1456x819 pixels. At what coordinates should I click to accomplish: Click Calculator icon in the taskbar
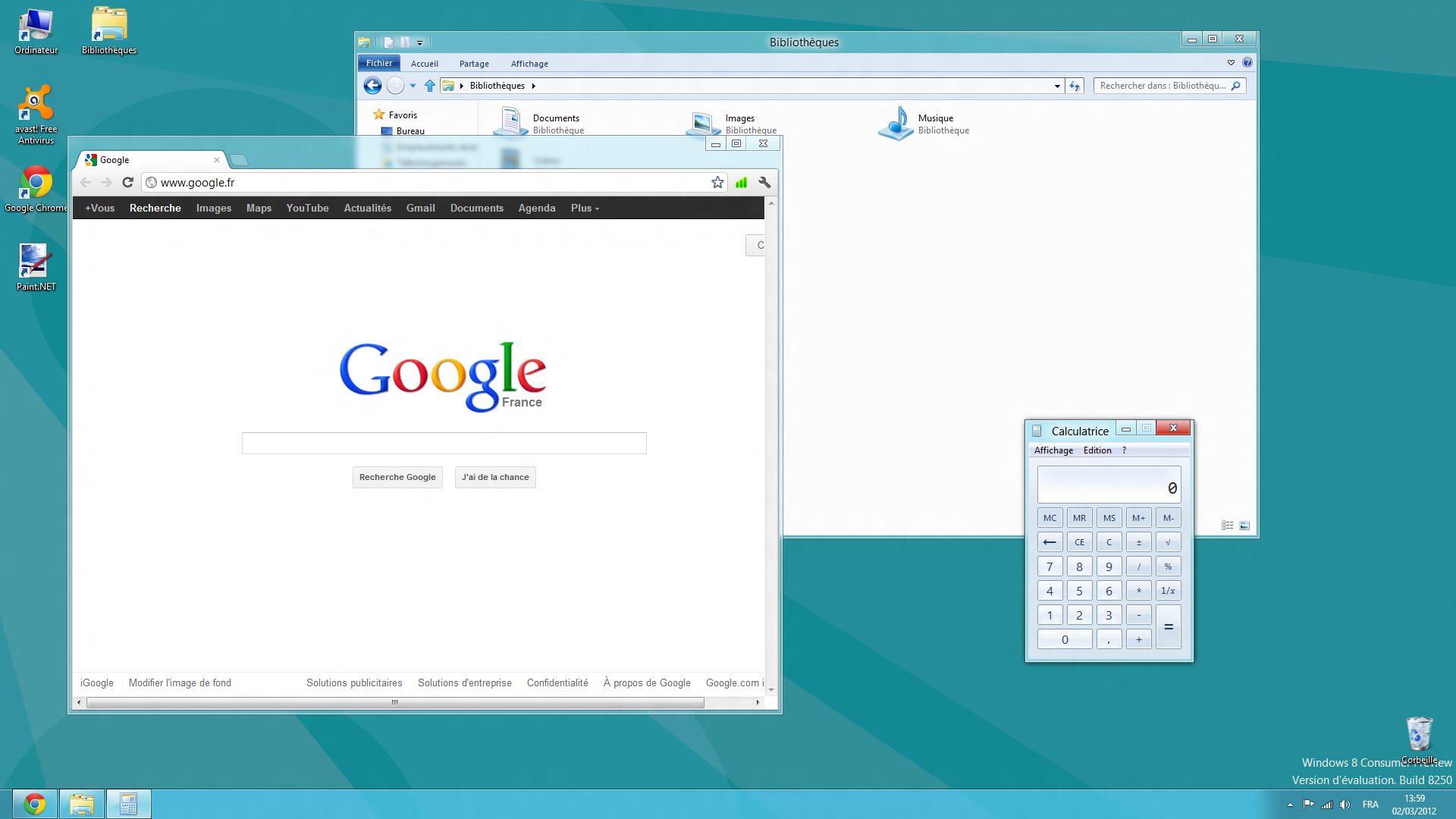(x=129, y=804)
